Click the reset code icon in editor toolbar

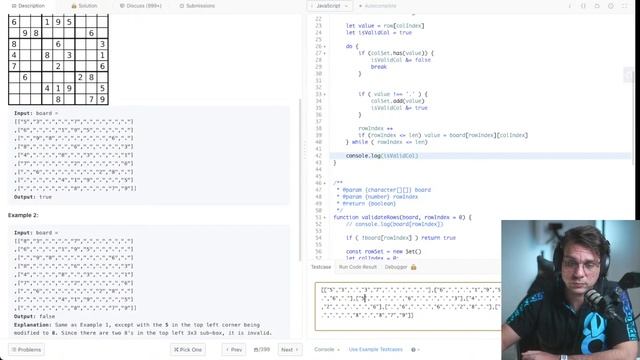[597, 6]
